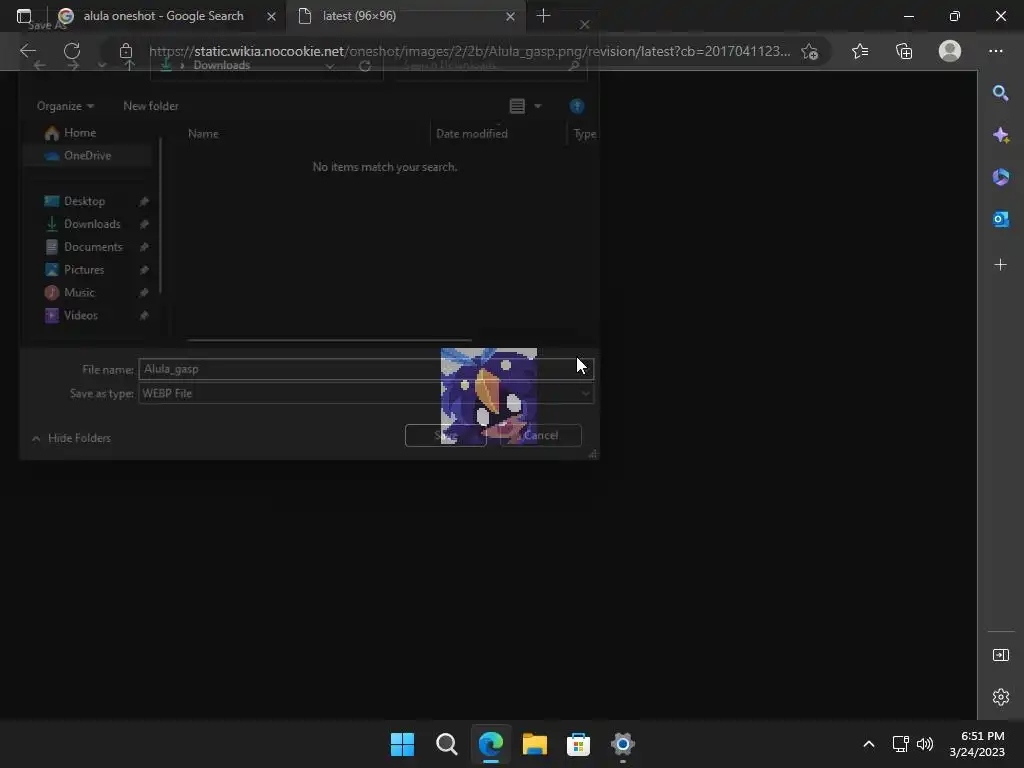Open Edge Settings and more menu

coord(995,51)
